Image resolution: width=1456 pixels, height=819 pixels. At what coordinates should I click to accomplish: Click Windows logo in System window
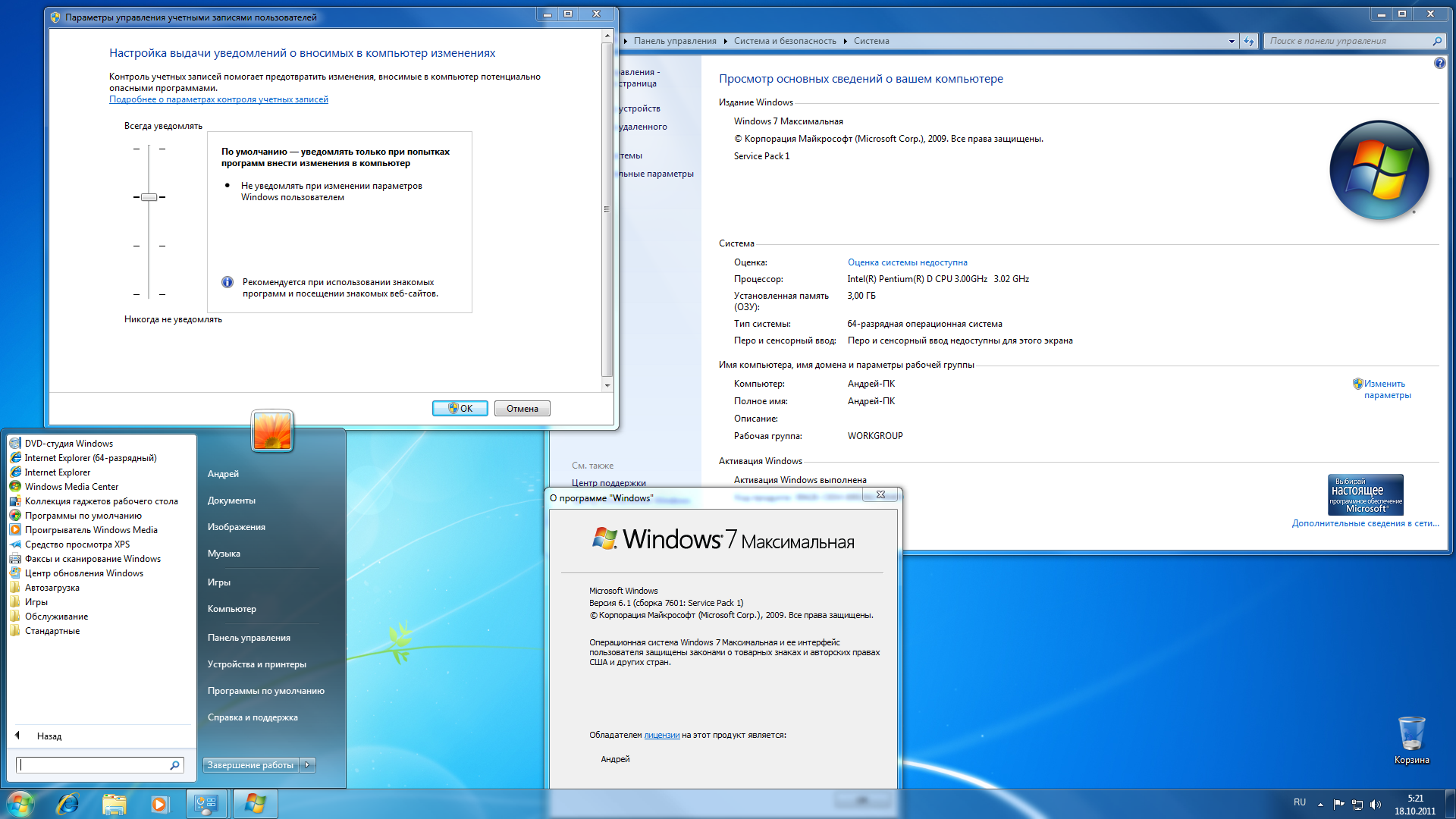[1379, 170]
